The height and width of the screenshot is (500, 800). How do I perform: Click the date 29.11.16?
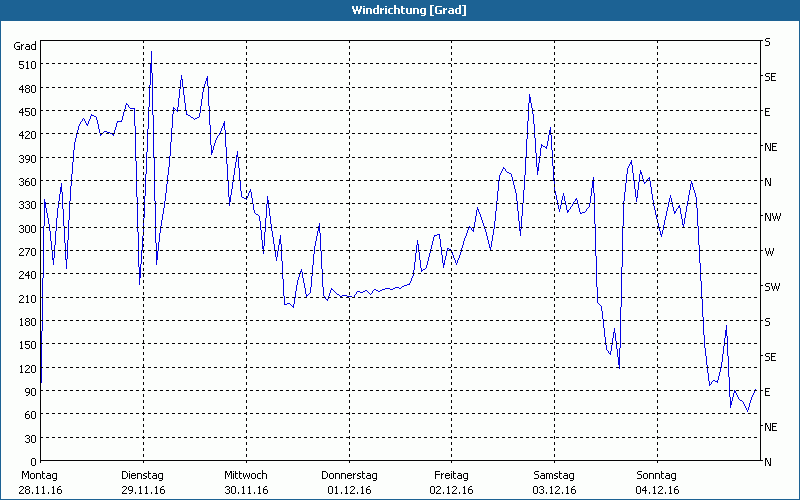(143, 490)
